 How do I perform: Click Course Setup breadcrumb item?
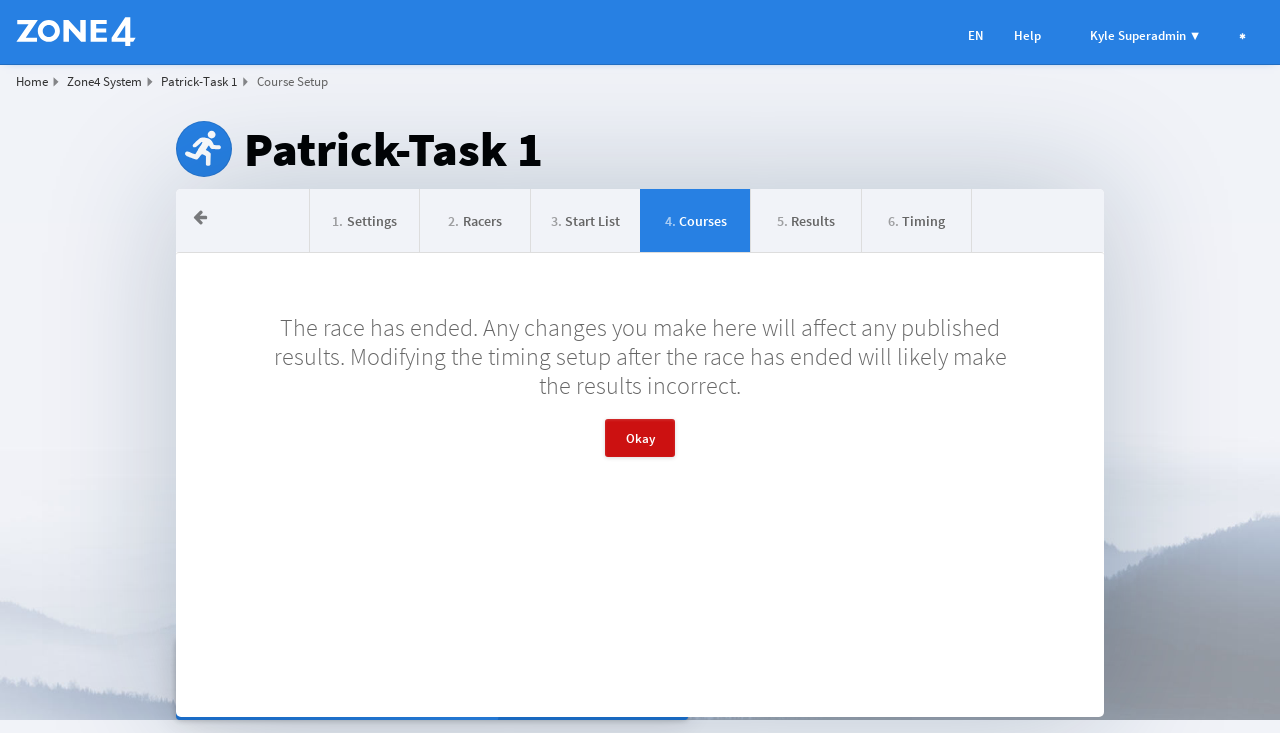[x=292, y=82]
